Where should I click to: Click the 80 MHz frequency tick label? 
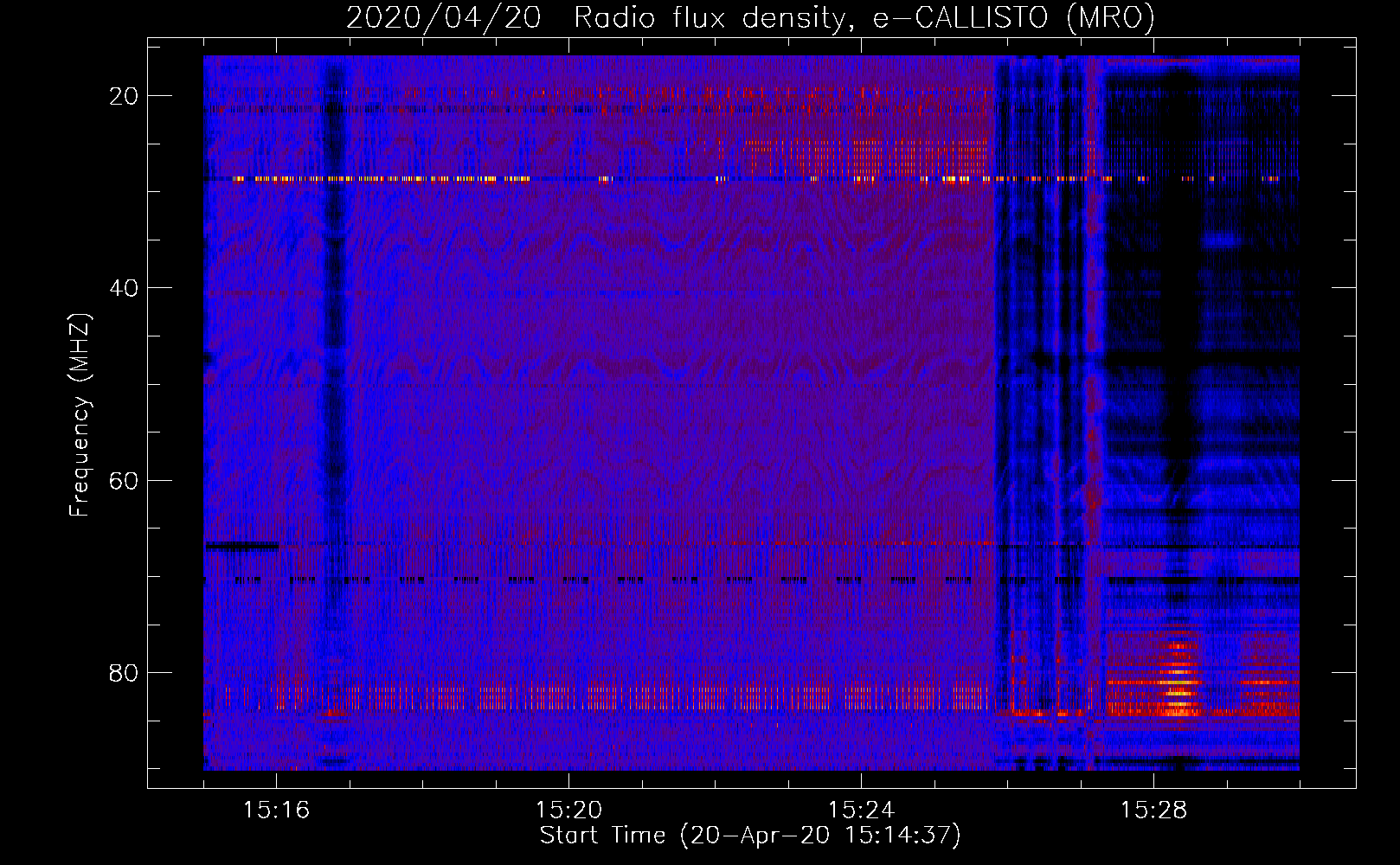[124, 673]
